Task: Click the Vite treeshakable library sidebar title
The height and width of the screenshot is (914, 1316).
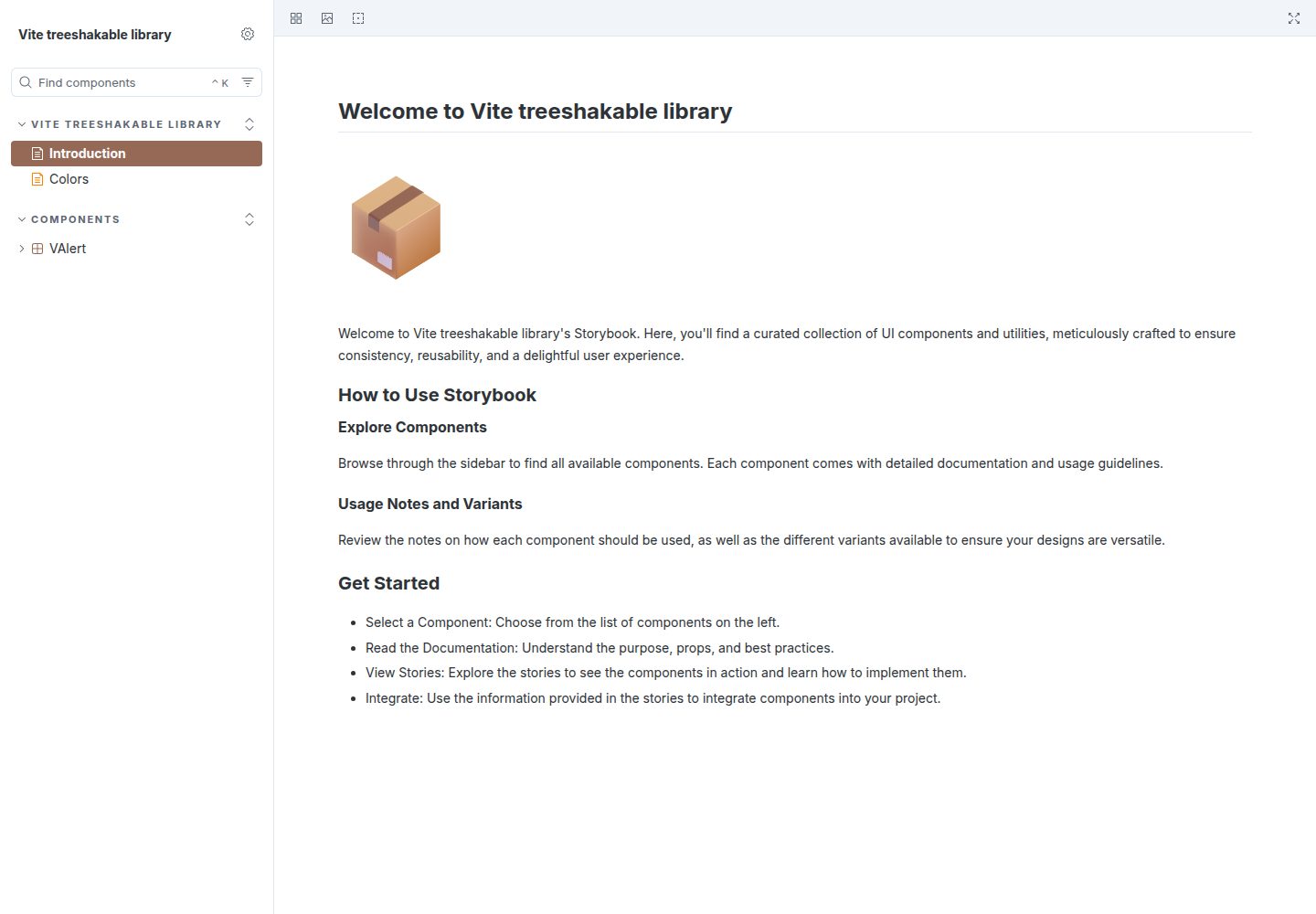Action: click(x=95, y=35)
